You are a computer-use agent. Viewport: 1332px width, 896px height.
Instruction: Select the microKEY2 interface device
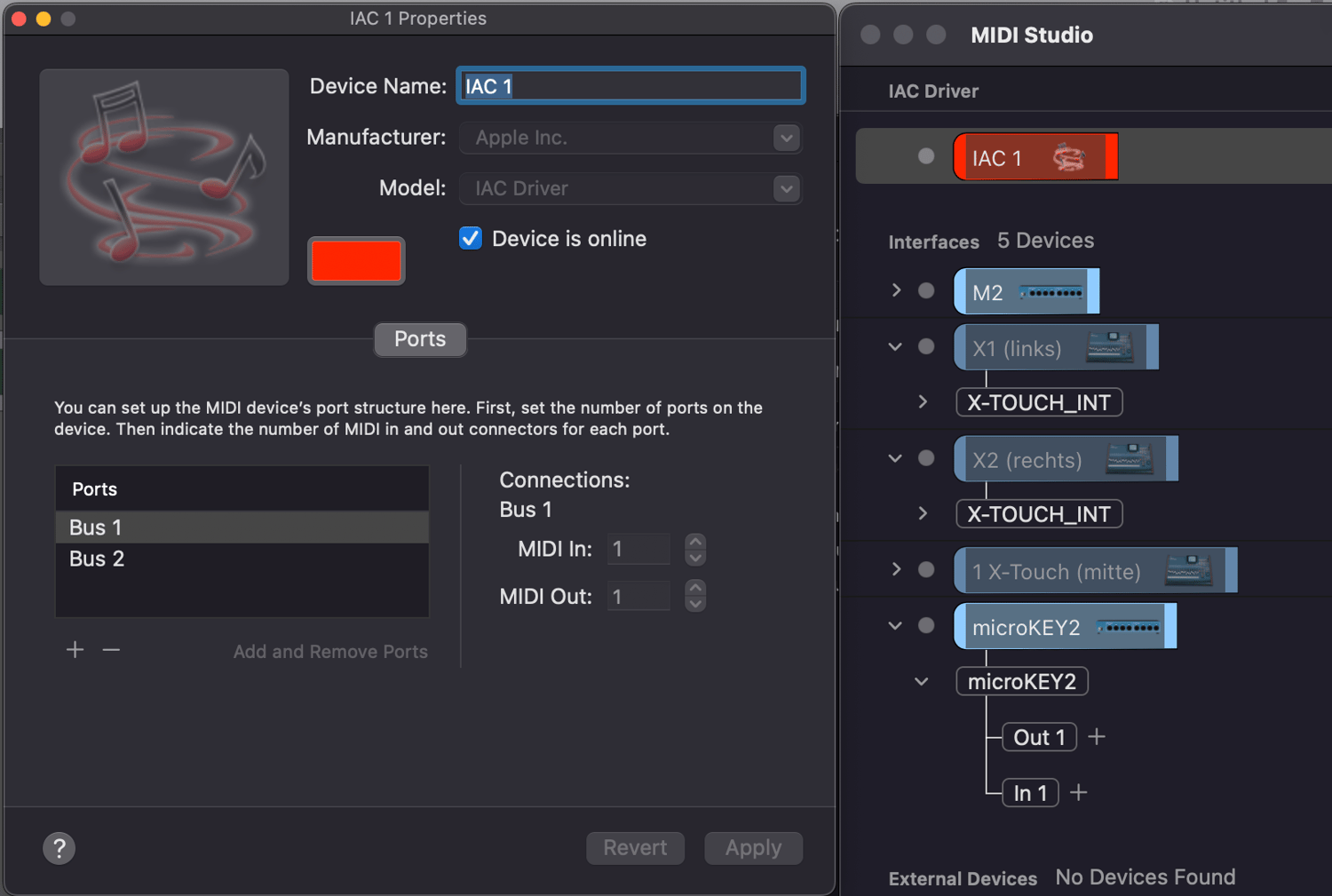[x=1065, y=626]
